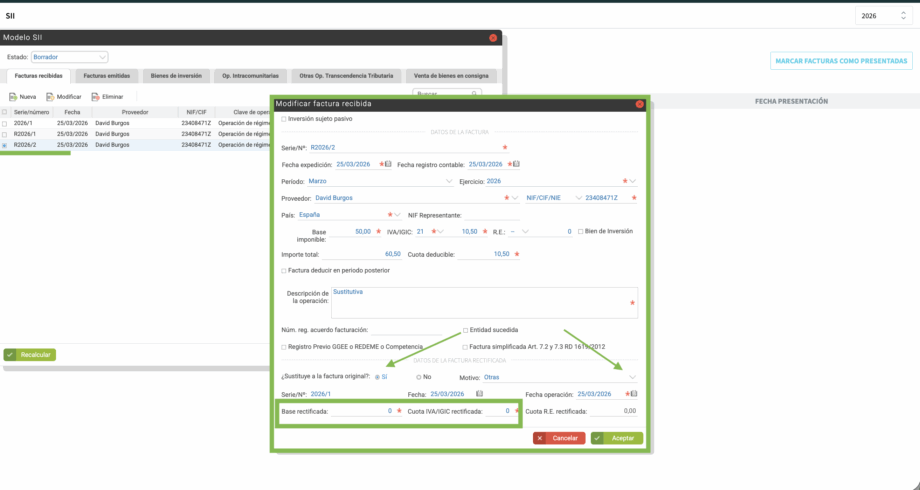
Task: Tick Factura deducir en periodo posterior
Action: pos(285,270)
